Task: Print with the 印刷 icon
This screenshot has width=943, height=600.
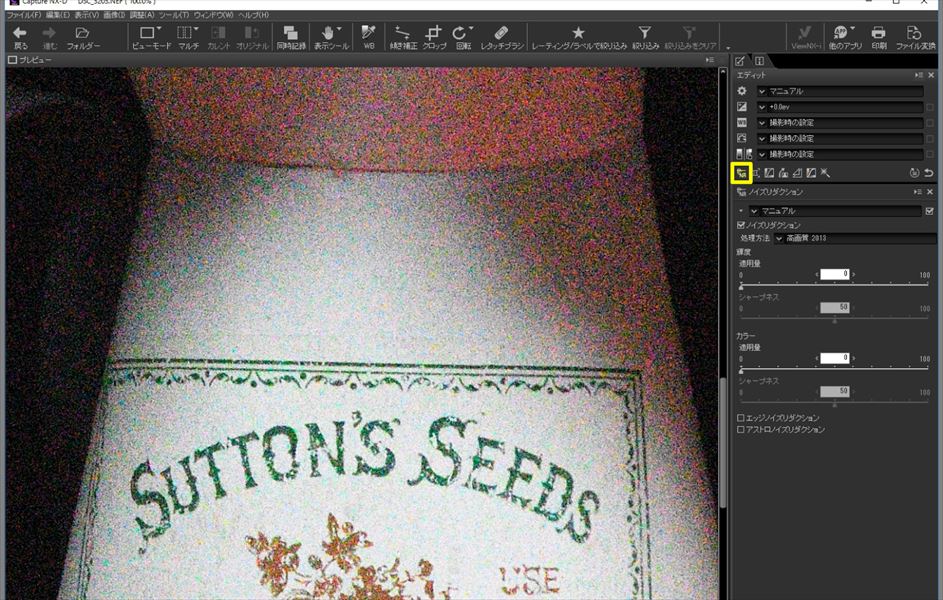Action: [x=879, y=37]
